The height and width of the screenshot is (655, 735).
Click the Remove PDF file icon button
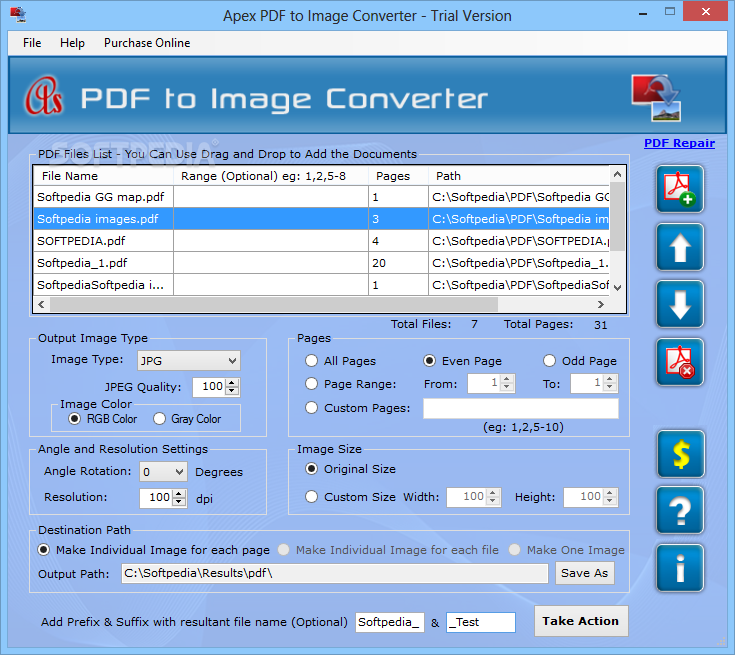pos(680,362)
